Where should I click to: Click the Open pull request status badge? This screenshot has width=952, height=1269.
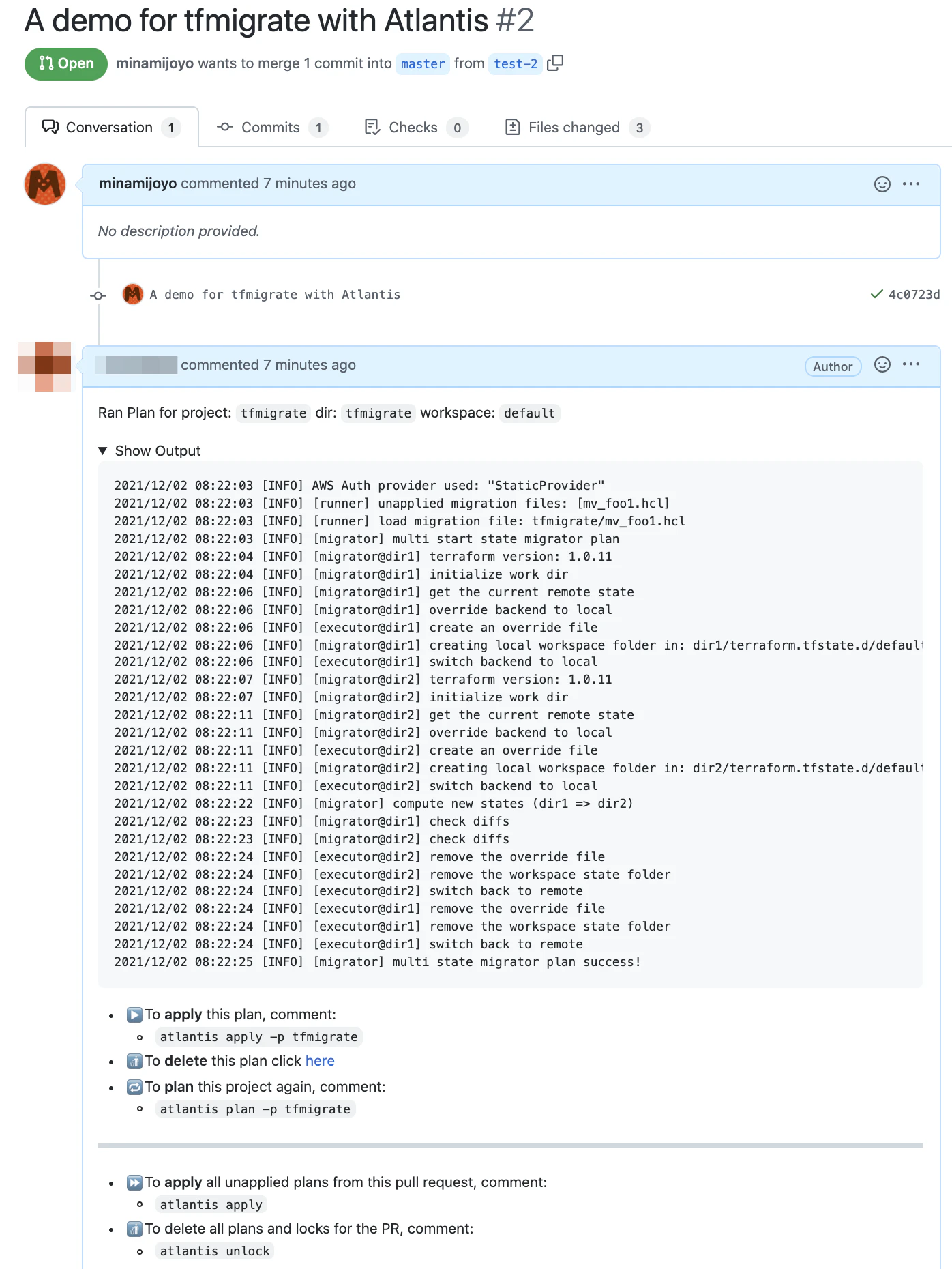[x=66, y=64]
